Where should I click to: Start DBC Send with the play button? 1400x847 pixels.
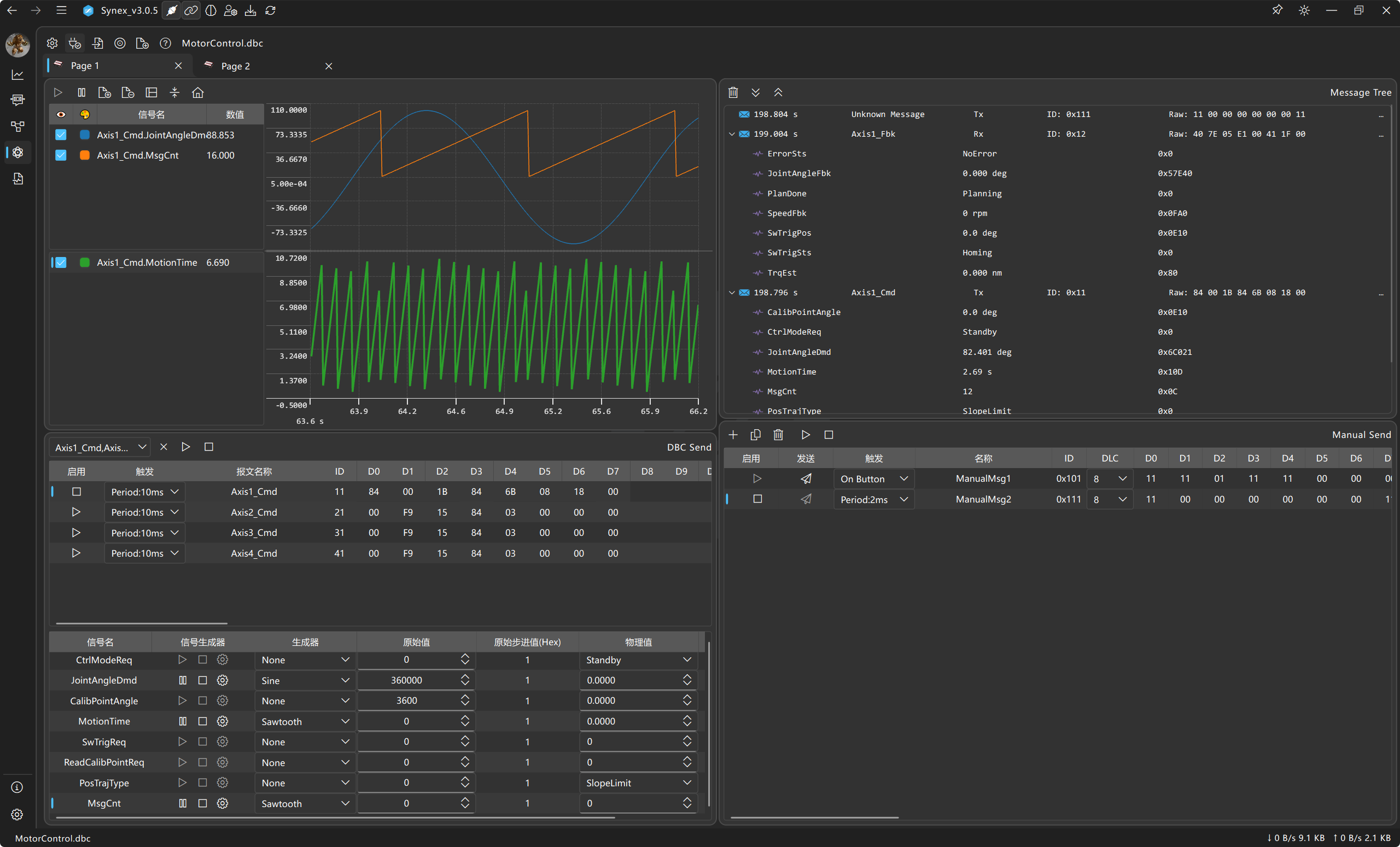[x=186, y=447]
